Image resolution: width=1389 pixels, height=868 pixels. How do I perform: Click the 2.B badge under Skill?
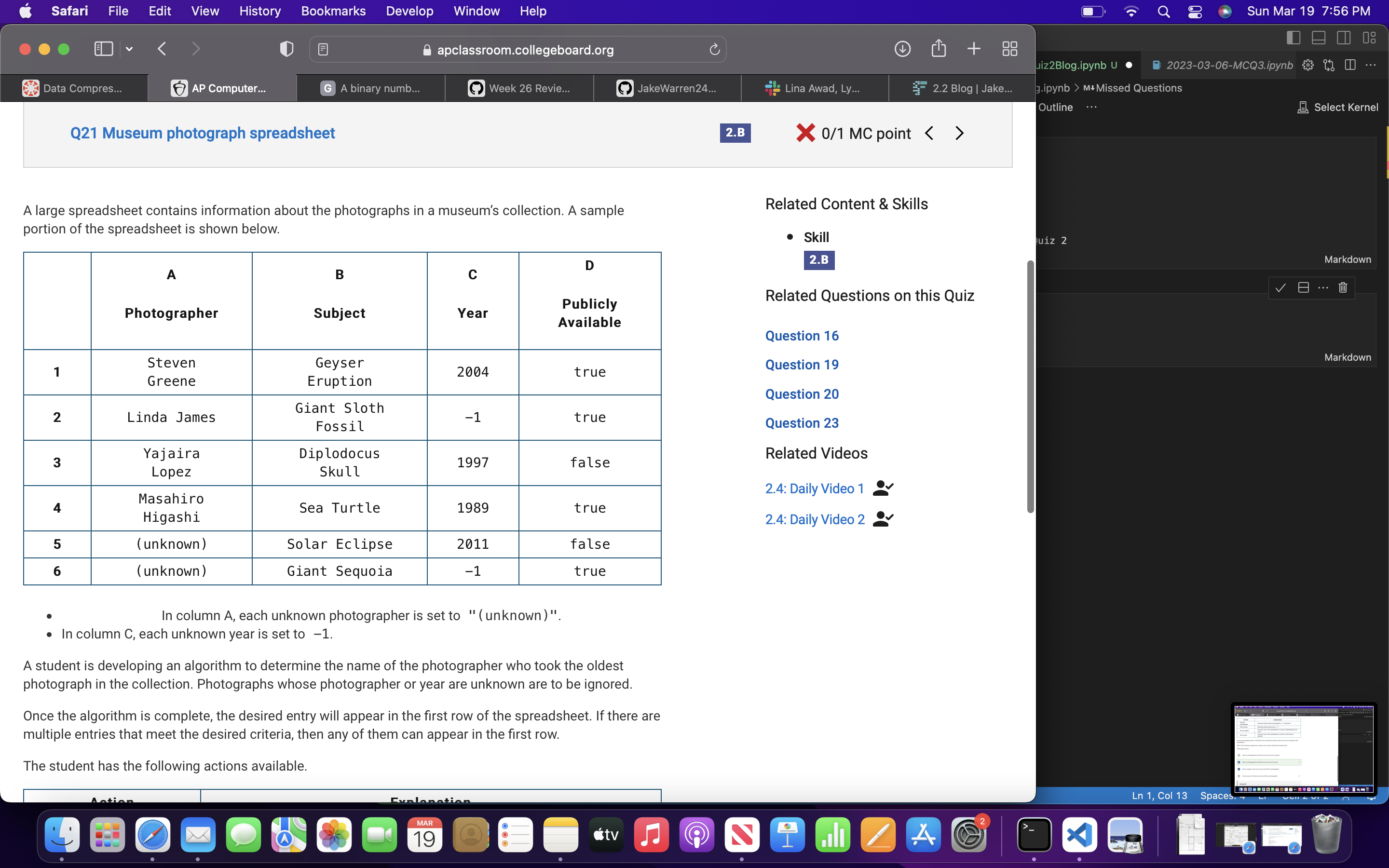[819, 260]
